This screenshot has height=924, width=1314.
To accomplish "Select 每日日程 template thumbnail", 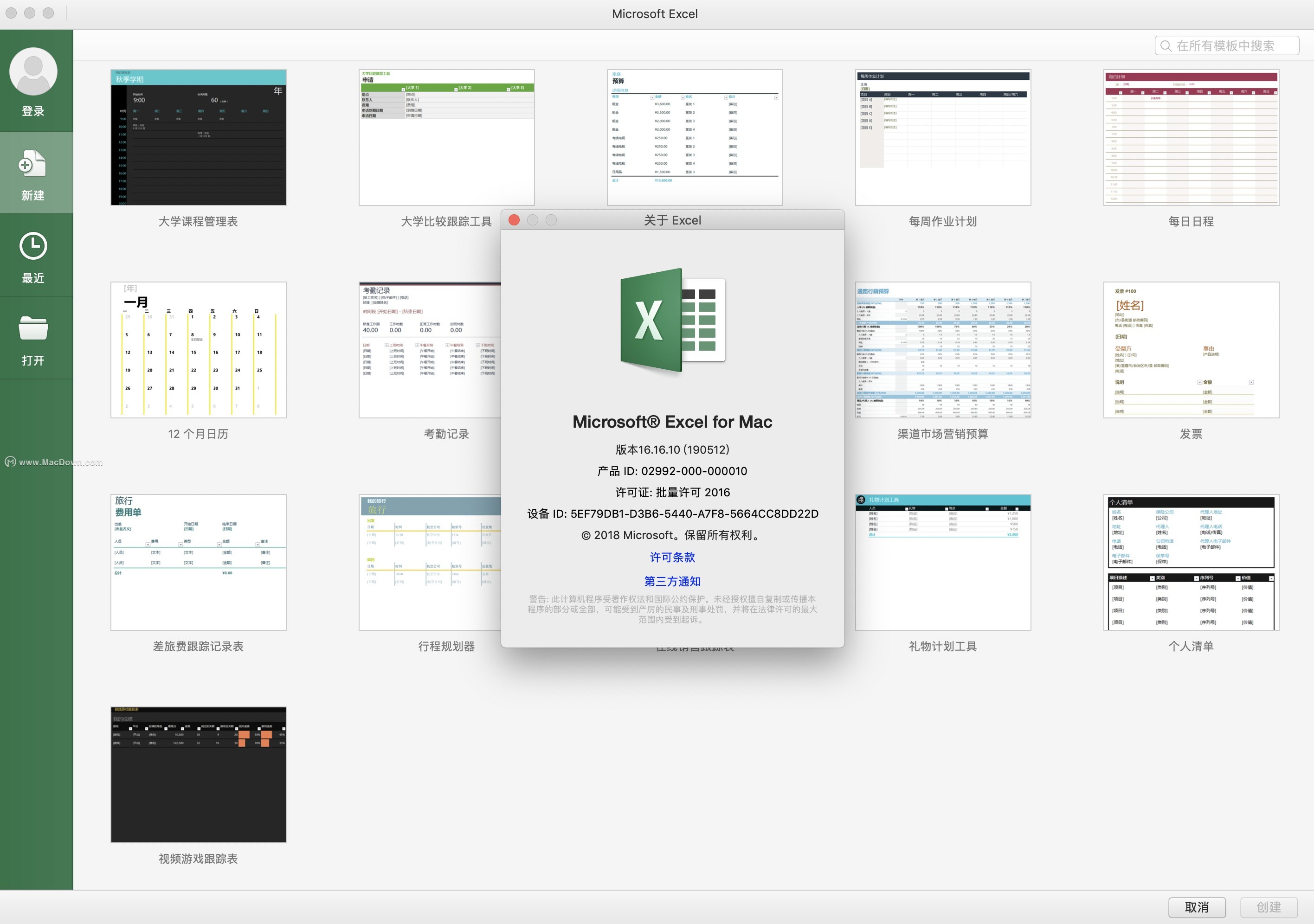I will tap(1191, 137).
